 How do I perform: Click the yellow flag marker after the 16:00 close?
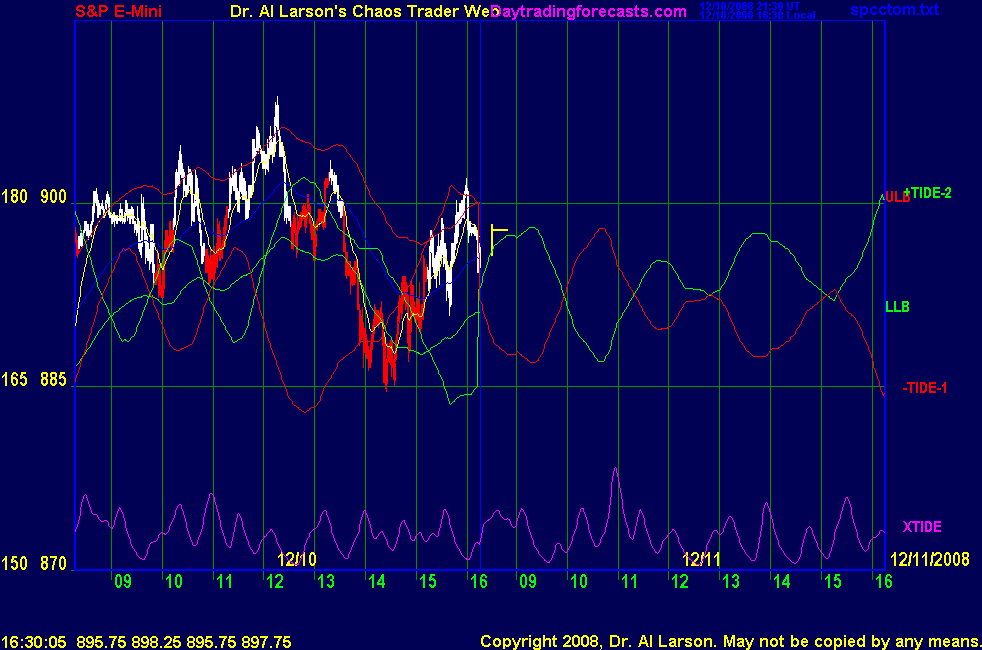[x=499, y=240]
